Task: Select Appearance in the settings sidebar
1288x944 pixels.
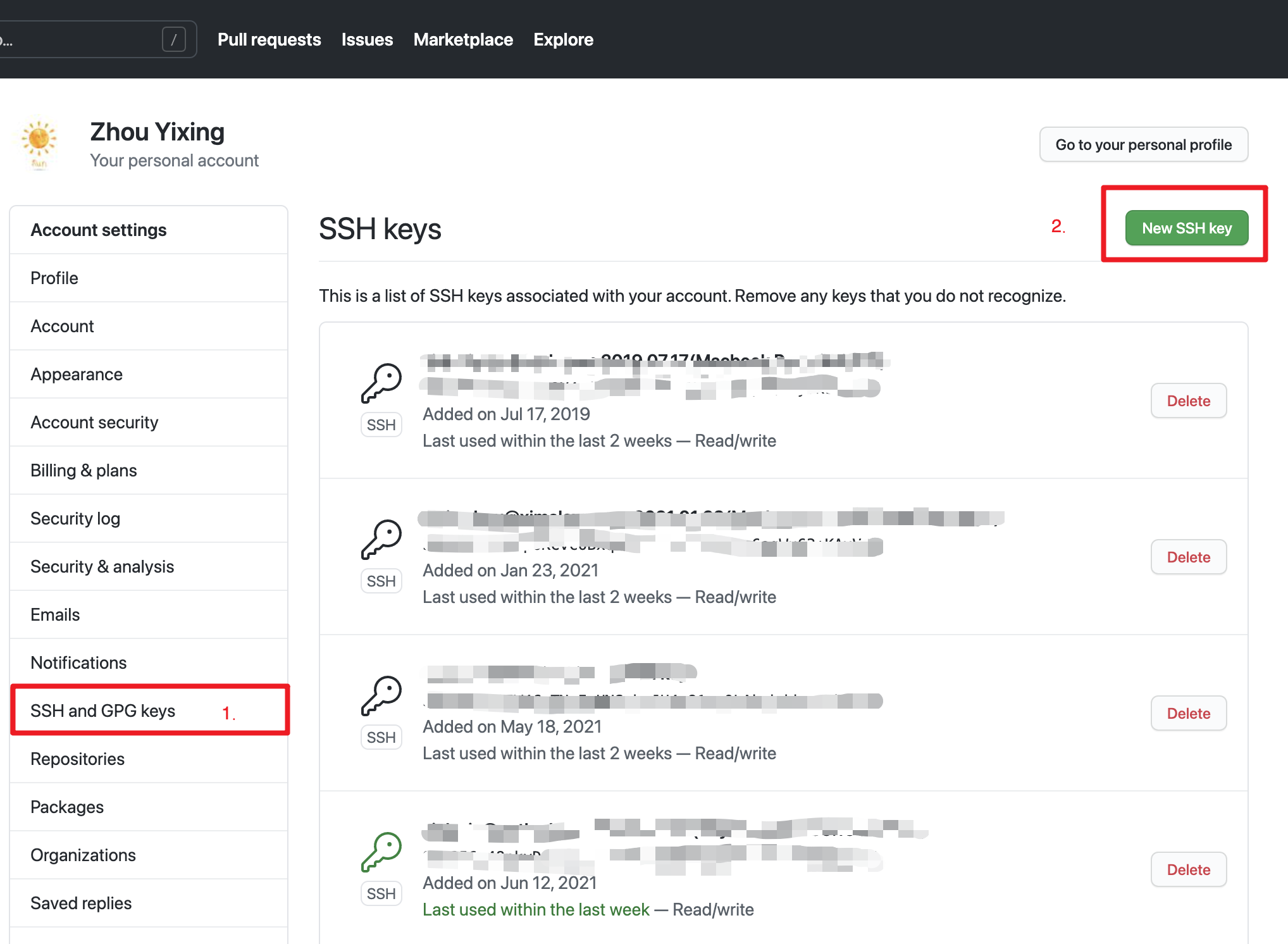Action: [x=149, y=374]
